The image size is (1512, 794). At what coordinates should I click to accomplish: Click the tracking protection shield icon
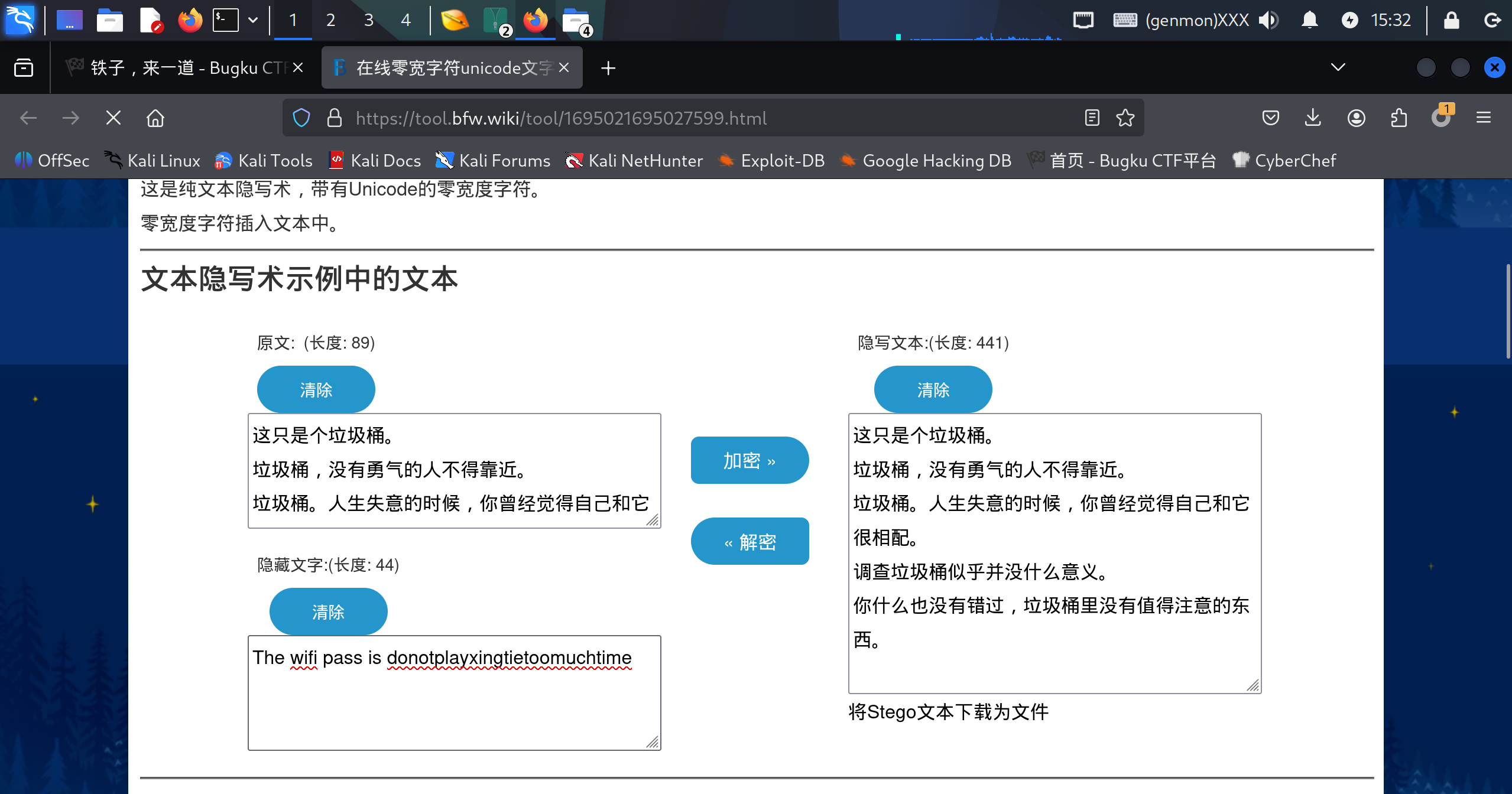301,118
